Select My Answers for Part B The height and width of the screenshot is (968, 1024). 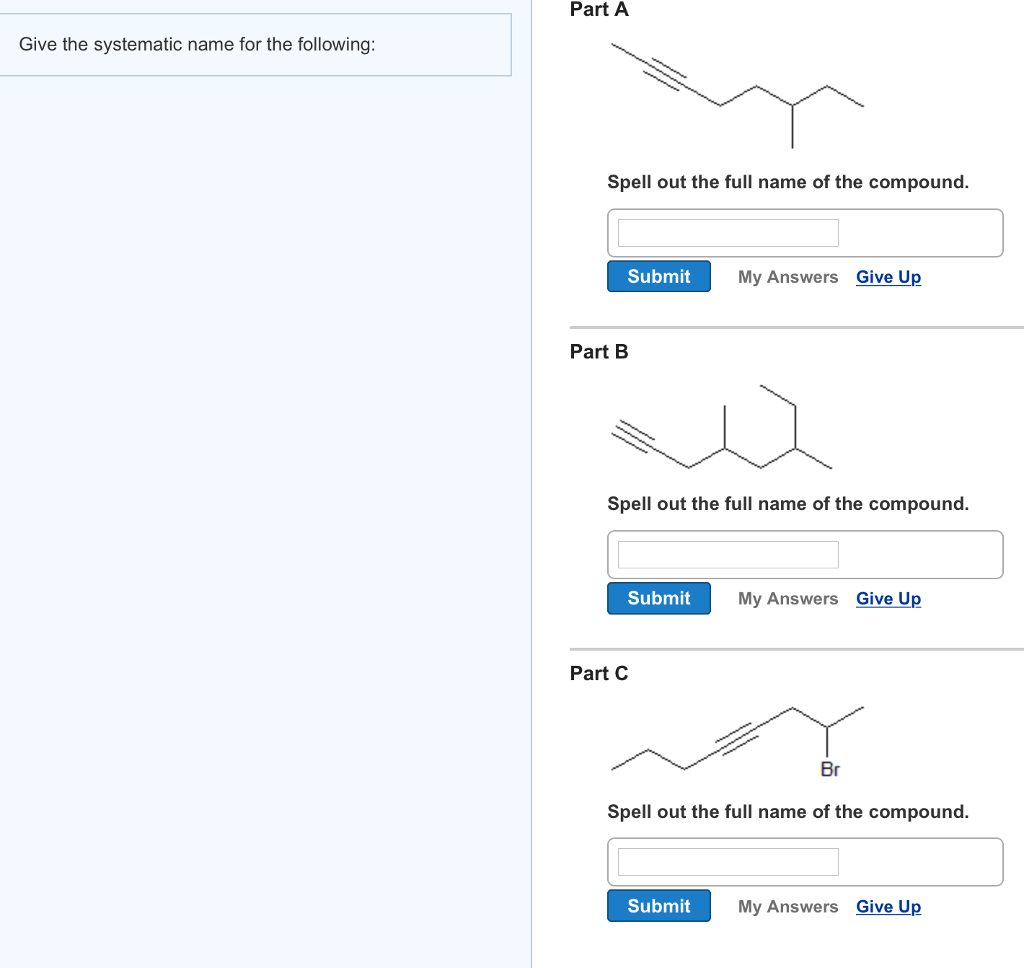[x=787, y=598]
